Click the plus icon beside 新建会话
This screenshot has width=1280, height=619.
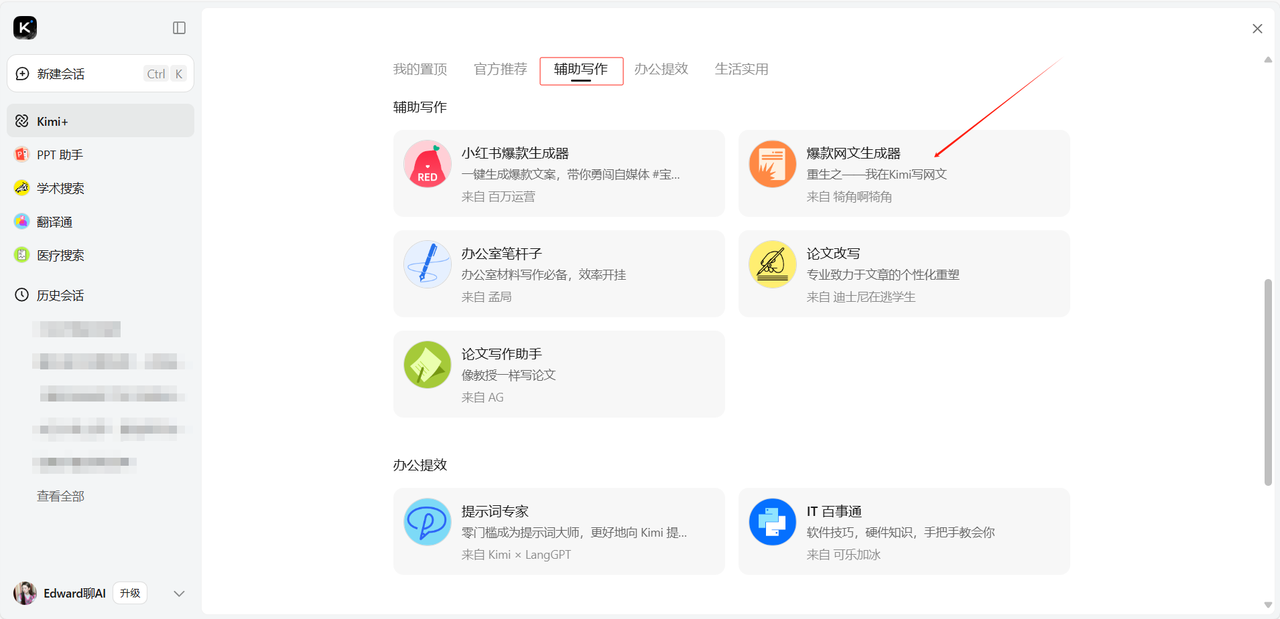[x=22, y=74]
